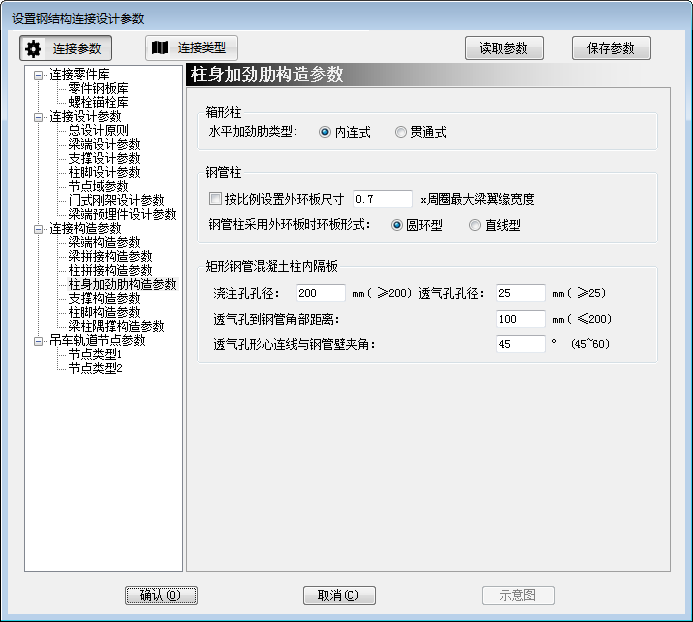The height and width of the screenshot is (622, 693).
Task: Click the 读取参数 button
Action: (504, 48)
